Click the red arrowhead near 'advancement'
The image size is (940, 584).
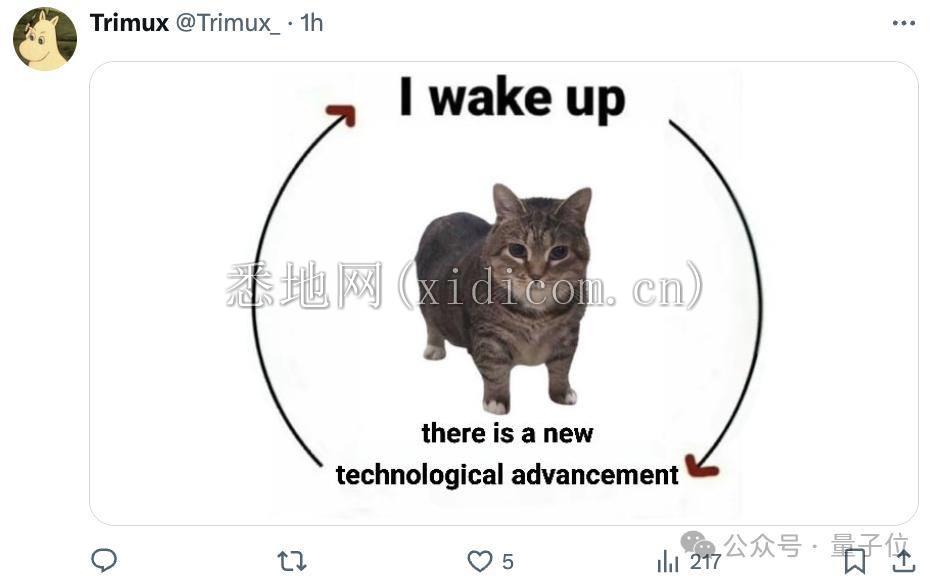click(700, 466)
